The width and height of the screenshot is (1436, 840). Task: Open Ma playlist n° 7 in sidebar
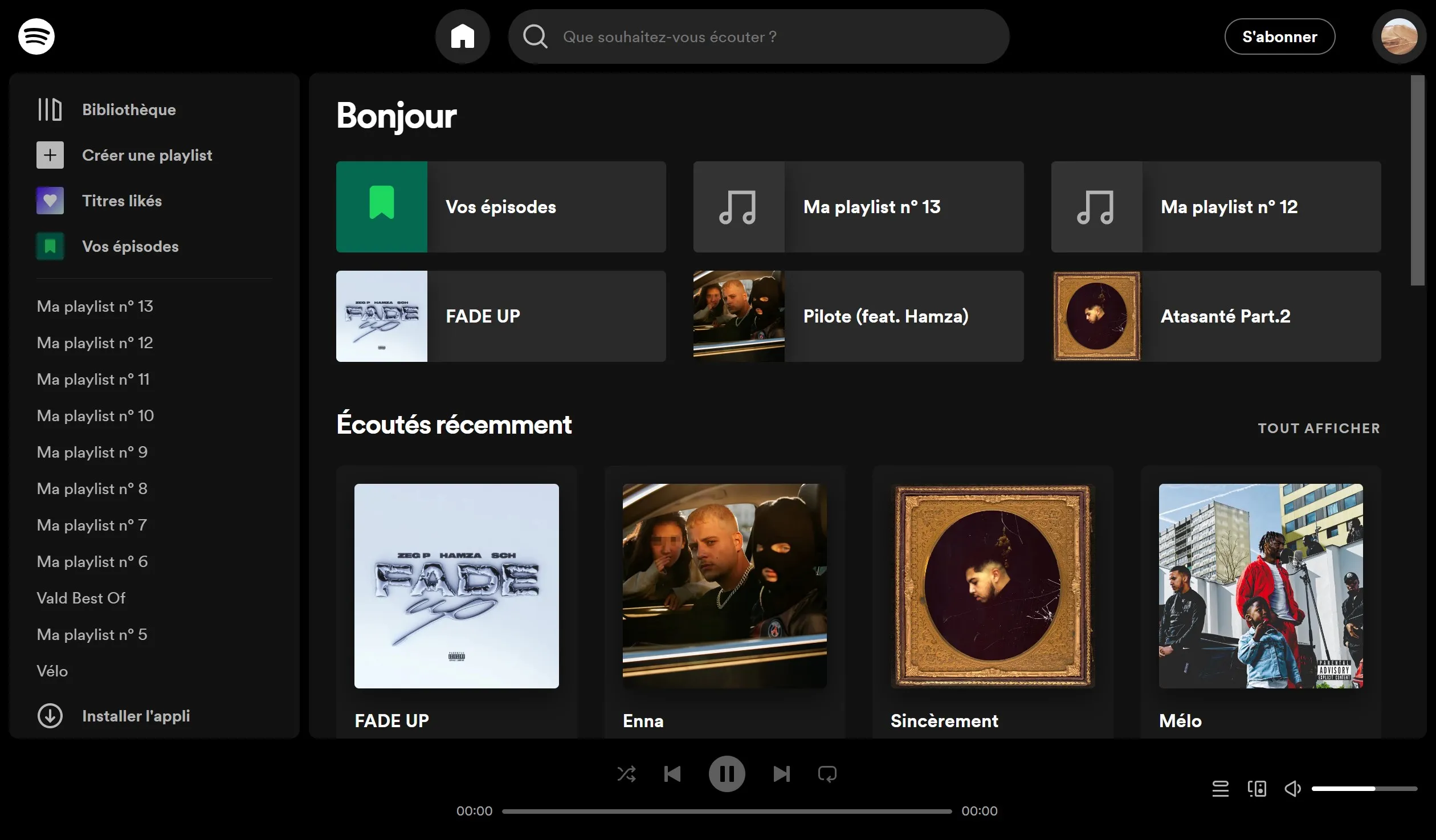(x=92, y=525)
